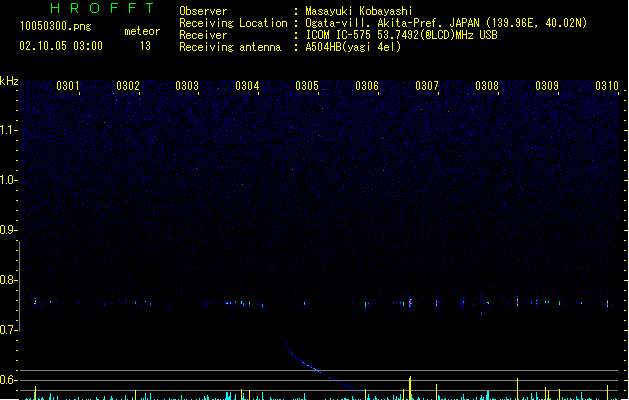Click the meteor label
Viewport: 629px width, 400px height.
coord(142,31)
